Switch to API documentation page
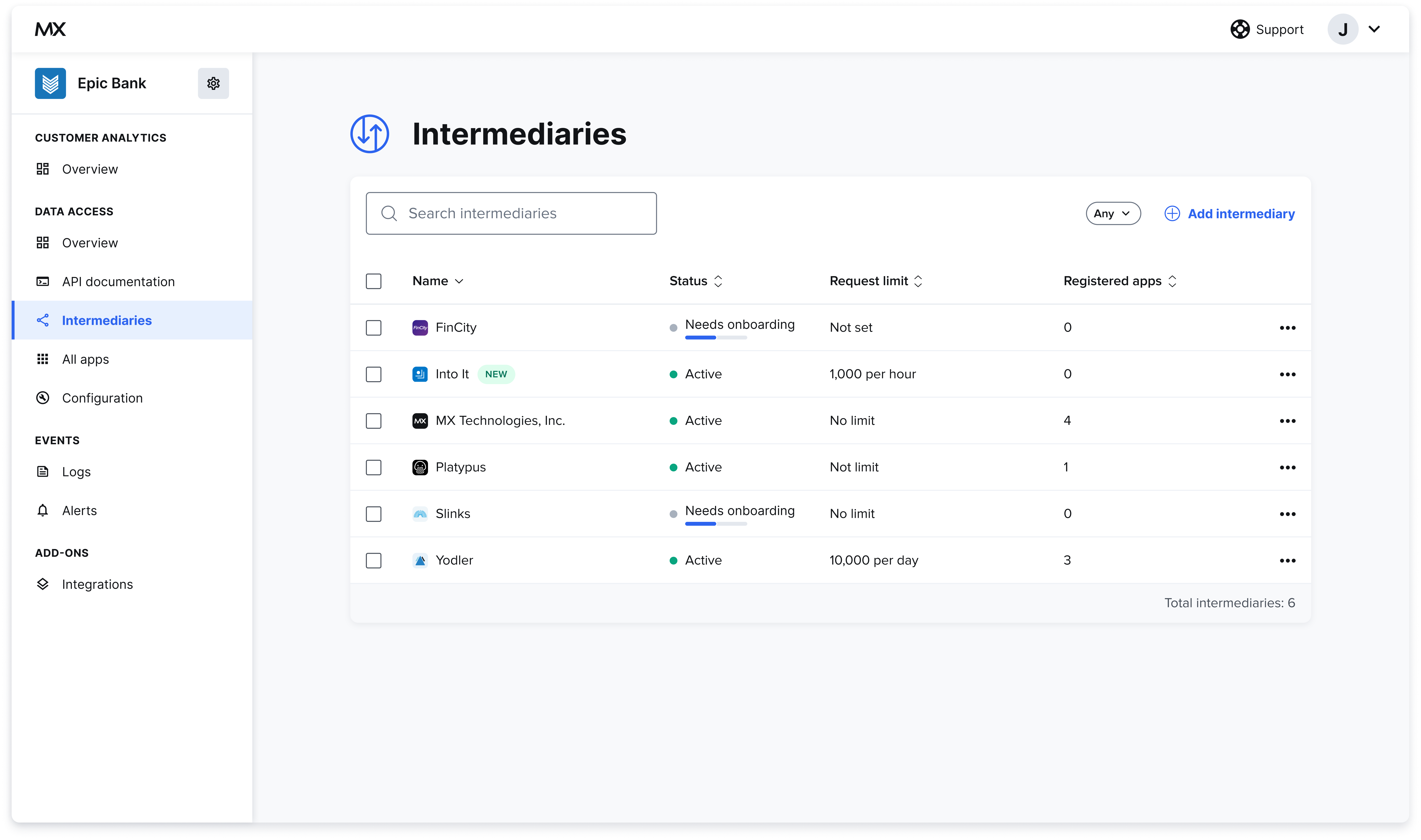Image resolution: width=1421 pixels, height=840 pixels. [118, 281]
